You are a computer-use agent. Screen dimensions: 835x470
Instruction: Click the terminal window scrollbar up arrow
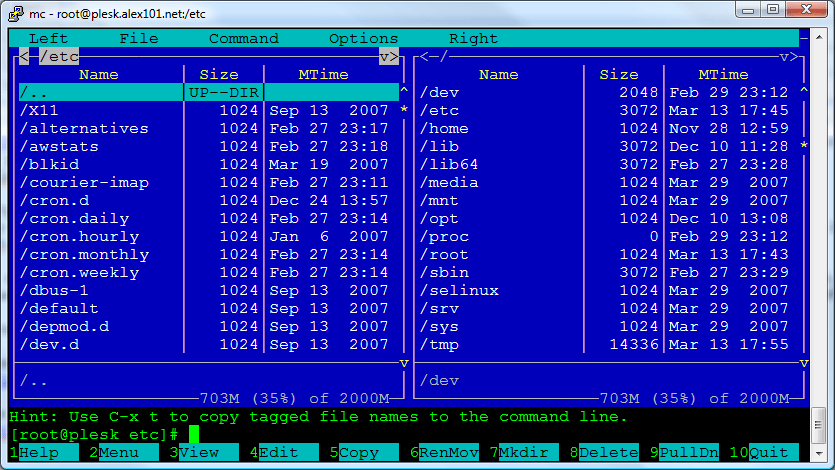tap(819, 37)
